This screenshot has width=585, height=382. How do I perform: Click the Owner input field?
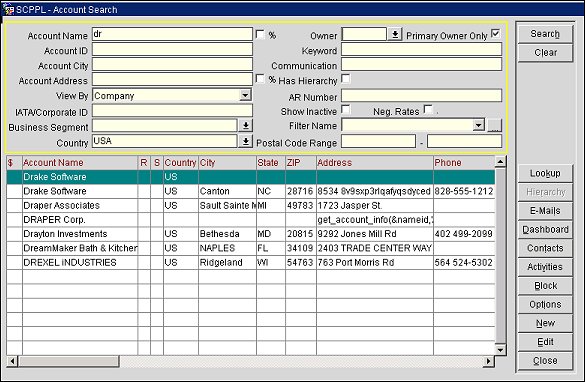[x=364, y=34]
